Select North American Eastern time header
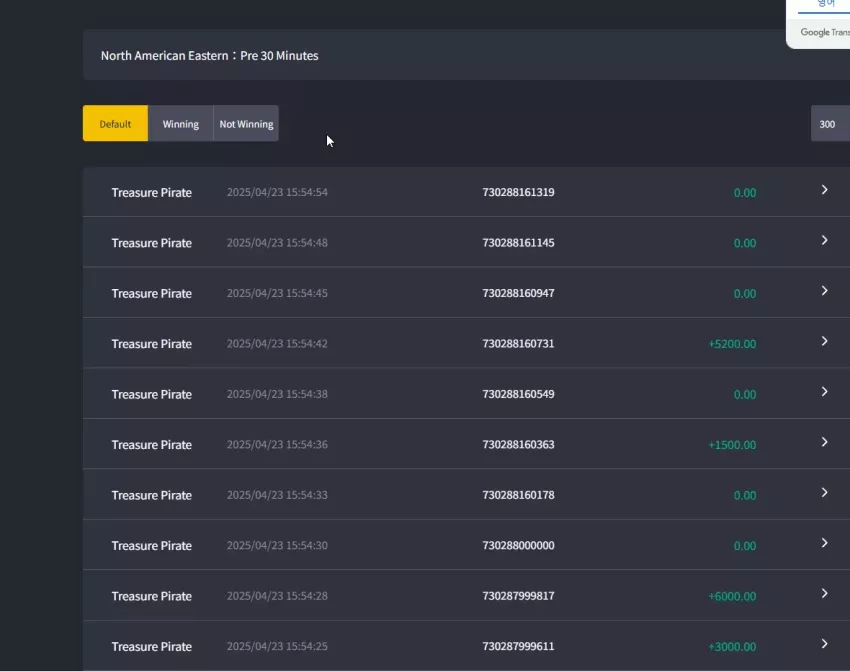 coord(209,55)
